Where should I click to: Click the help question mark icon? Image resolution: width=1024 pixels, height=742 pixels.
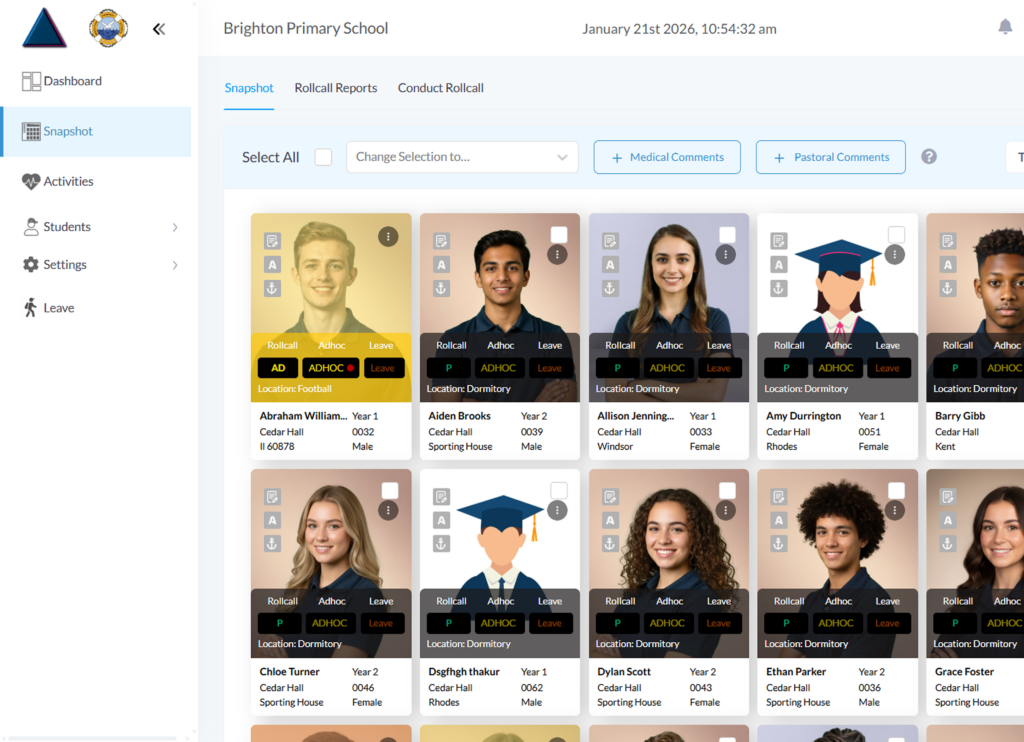coord(929,157)
